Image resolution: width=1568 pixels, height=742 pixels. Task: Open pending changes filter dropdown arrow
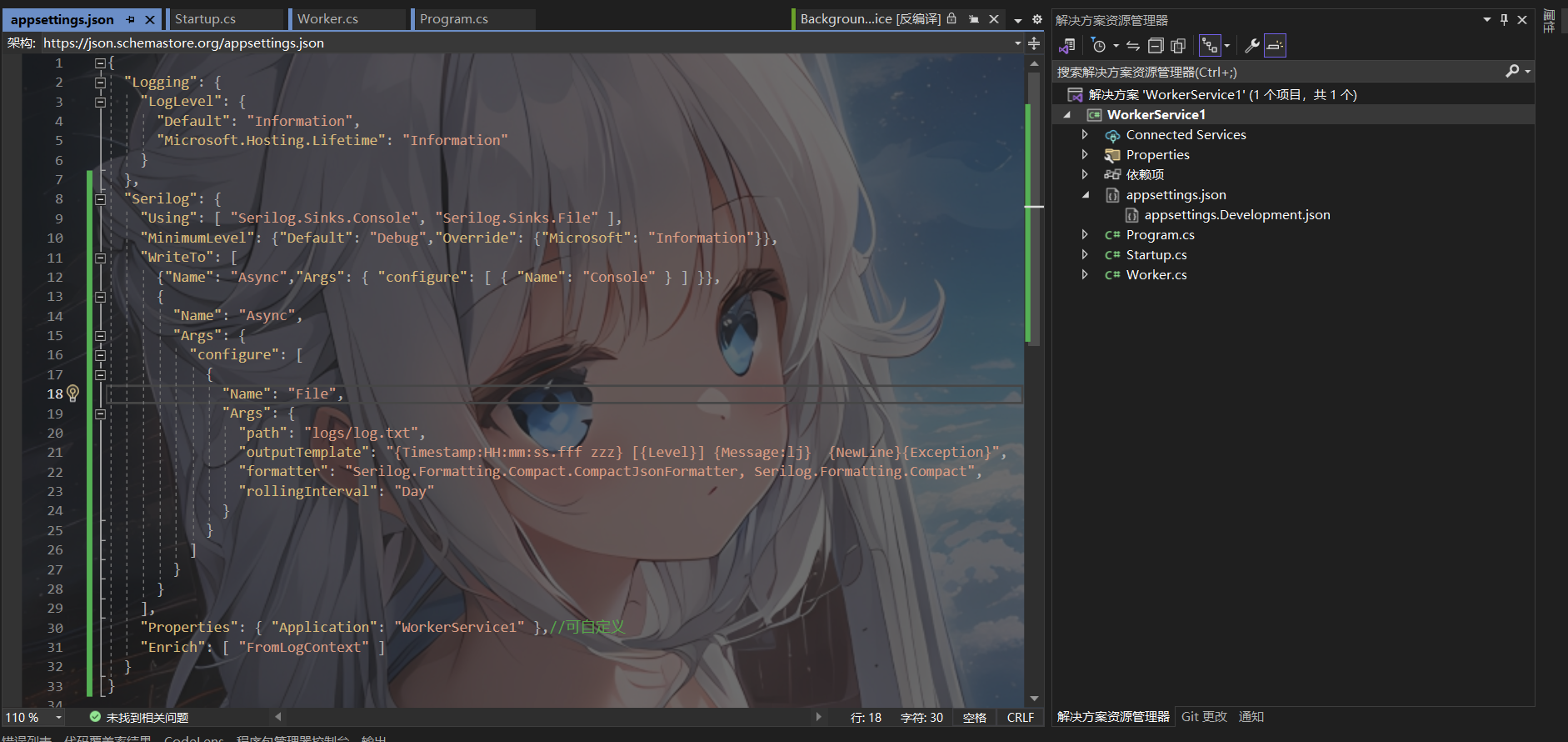coord(1116,46)
